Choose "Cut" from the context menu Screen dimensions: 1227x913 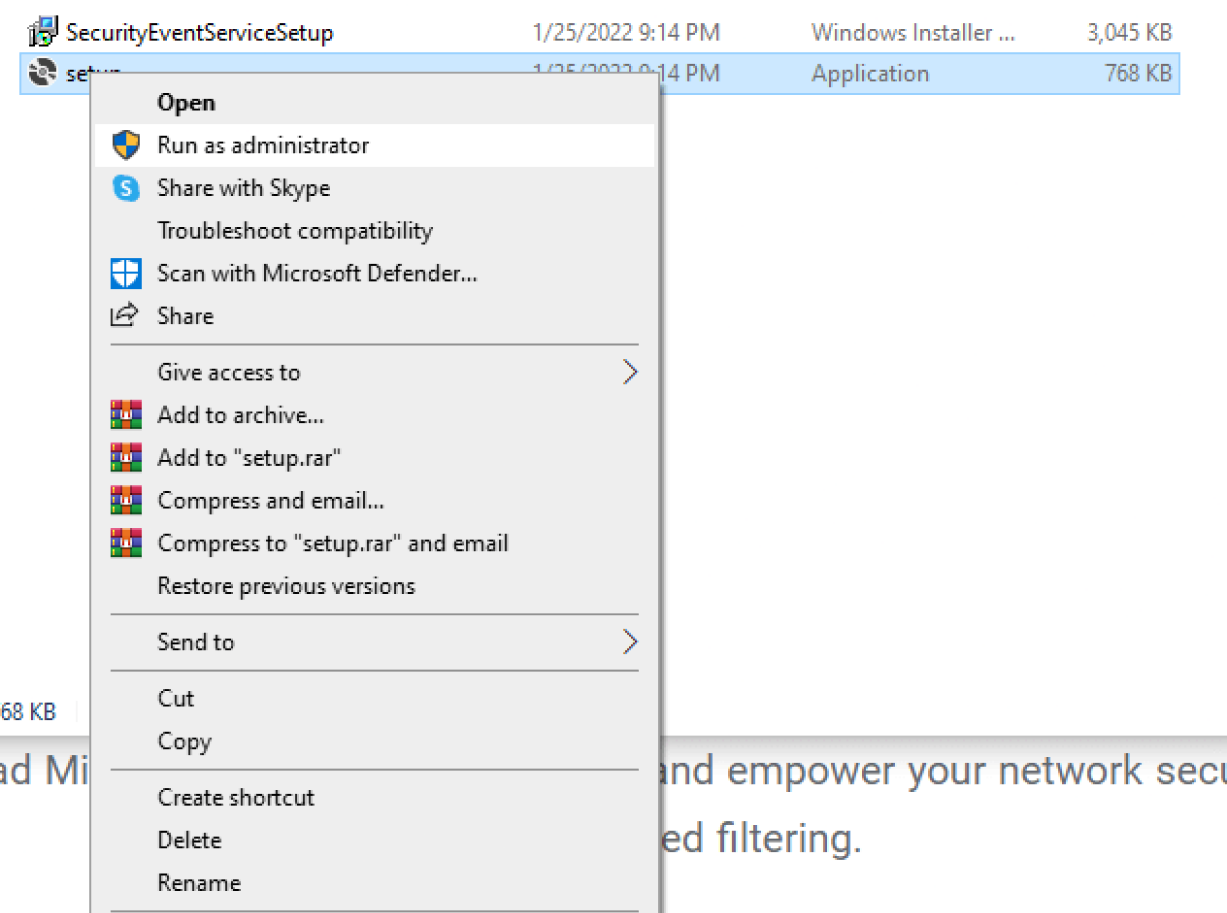176,698
